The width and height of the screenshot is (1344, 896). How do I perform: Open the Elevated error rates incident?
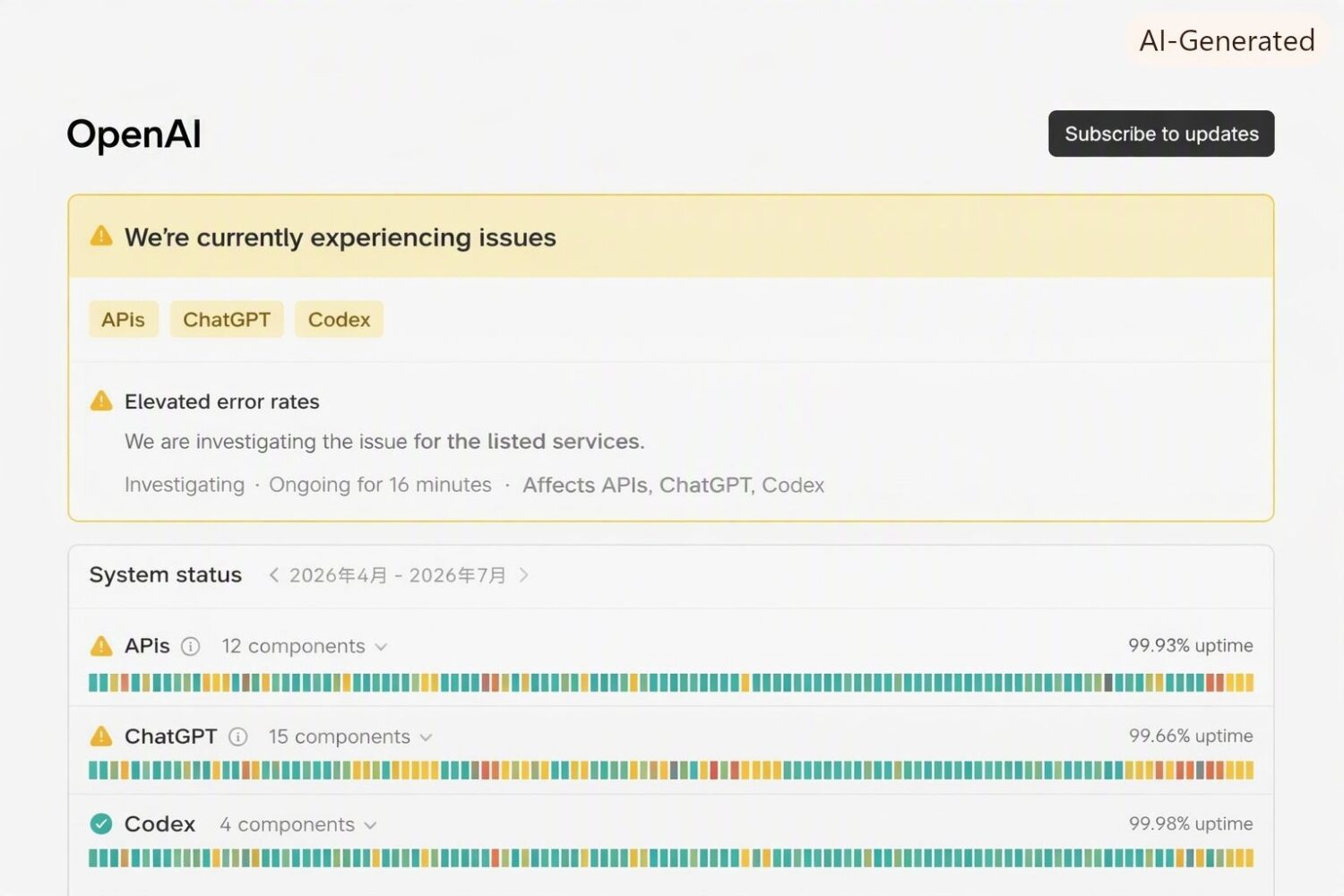(x=222, y=401)
